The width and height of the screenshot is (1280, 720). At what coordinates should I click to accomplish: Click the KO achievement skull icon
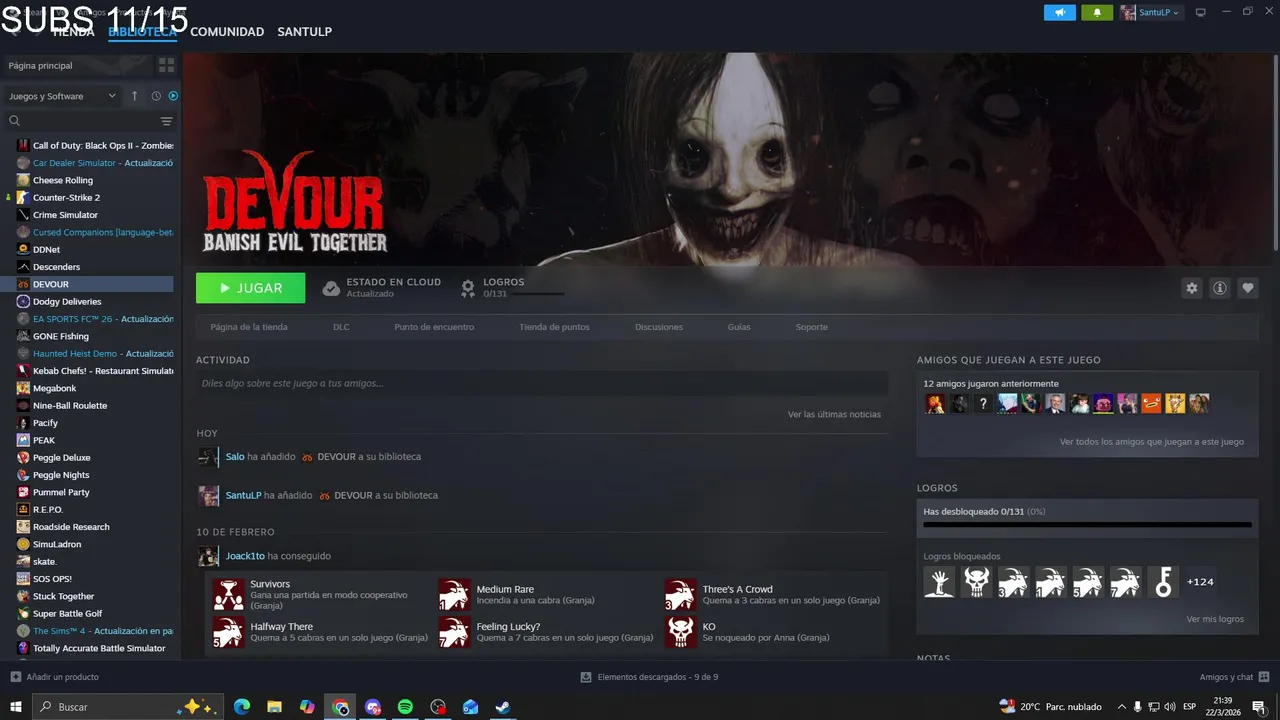[680, 632]
